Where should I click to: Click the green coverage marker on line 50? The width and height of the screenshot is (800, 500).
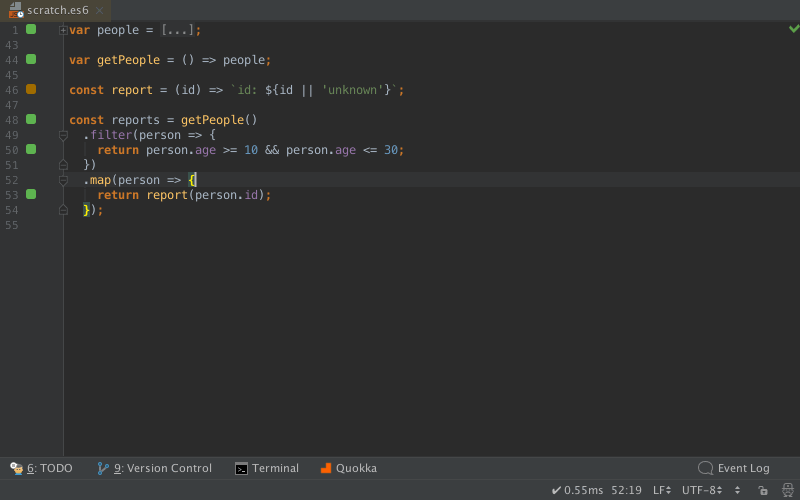point(31,149)
